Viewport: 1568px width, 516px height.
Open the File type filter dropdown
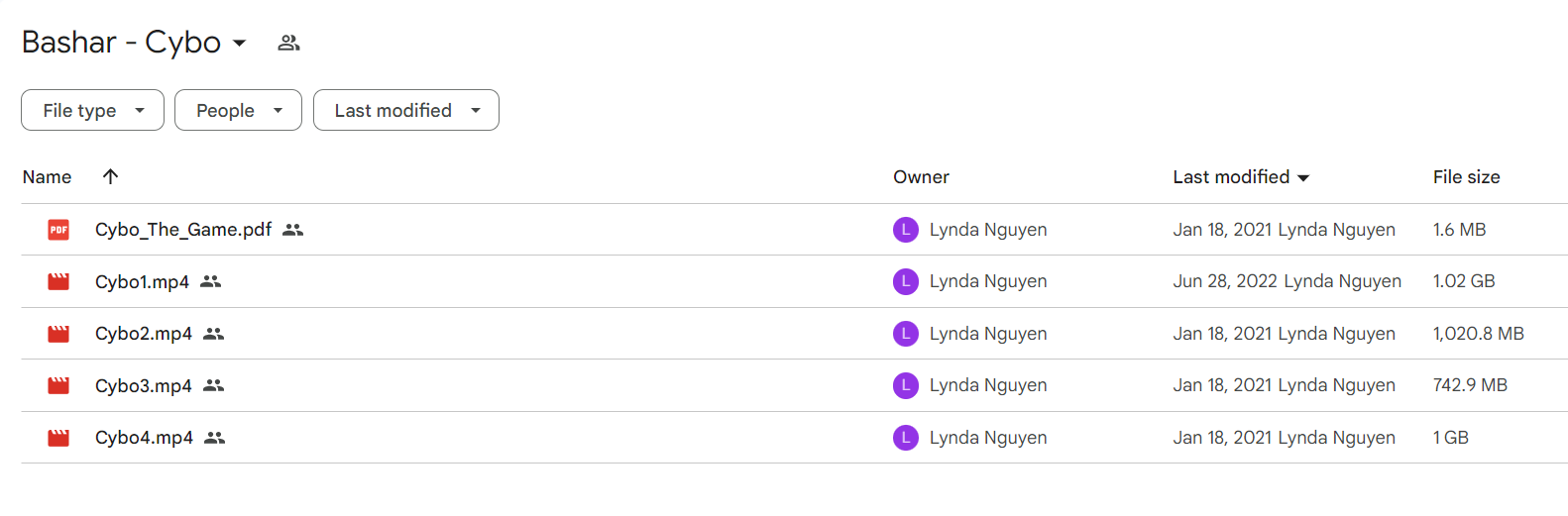(92, 110)
